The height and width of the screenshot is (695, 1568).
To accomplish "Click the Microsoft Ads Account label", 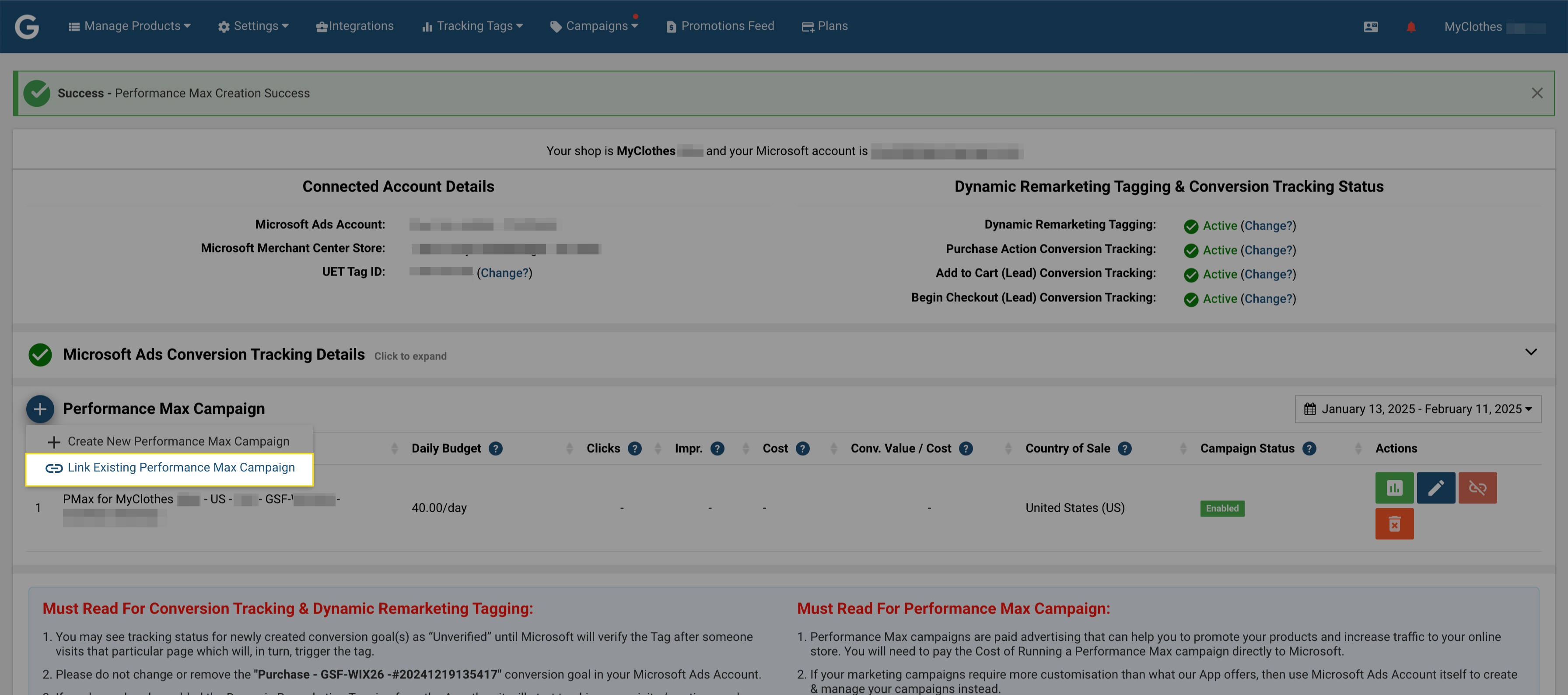I will (320, 224).
